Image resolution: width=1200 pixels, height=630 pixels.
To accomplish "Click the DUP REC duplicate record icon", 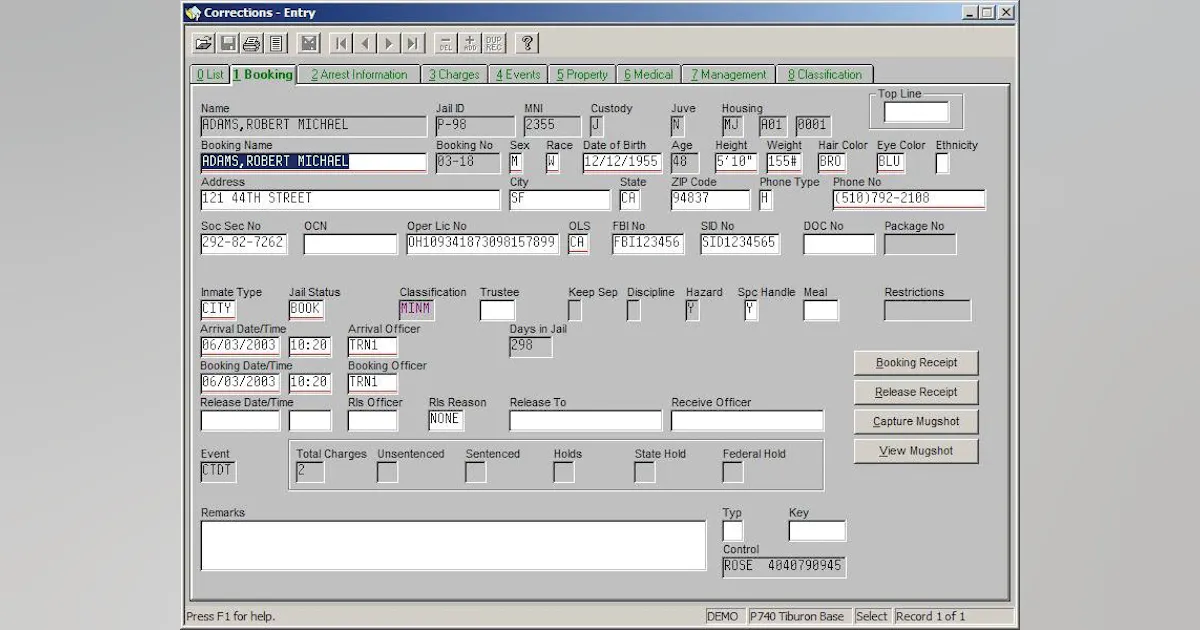I will pos(494,43).
